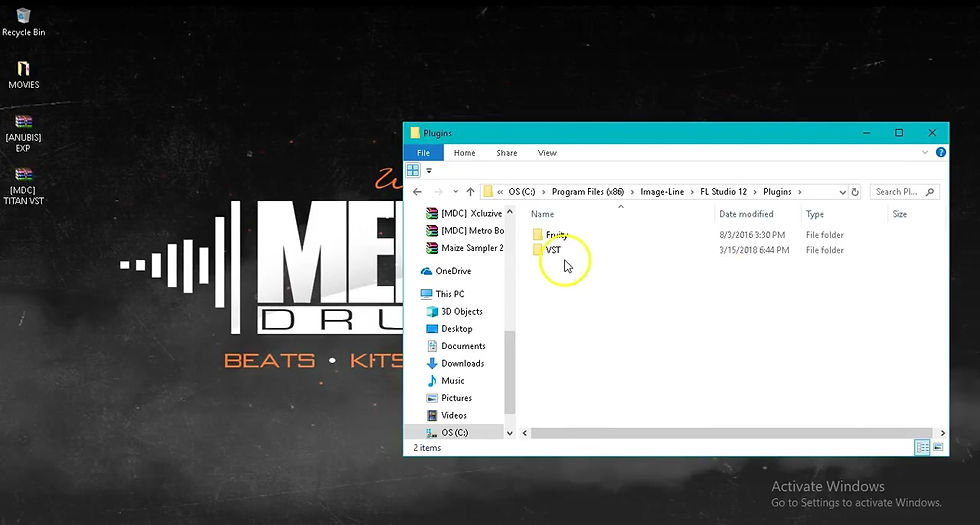Click the 3/15/2018 6:44 PM date
The width and height of the screenshot is (980, 525).
pos(754,250)
